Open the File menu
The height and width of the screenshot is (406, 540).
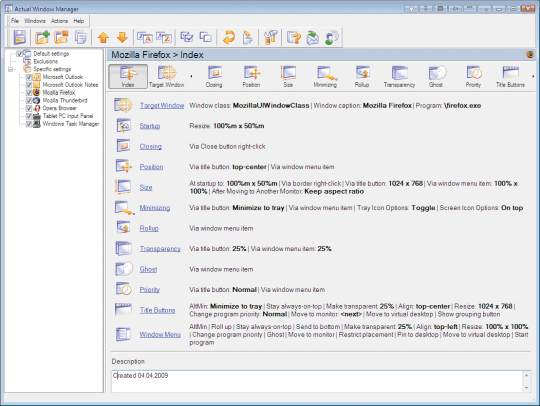coord(15,21)
